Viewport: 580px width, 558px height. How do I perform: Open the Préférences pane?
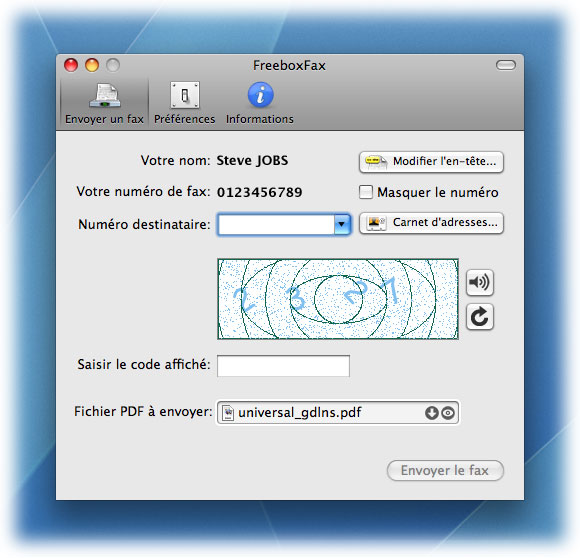pyautogui.click(x=185, y=104)
